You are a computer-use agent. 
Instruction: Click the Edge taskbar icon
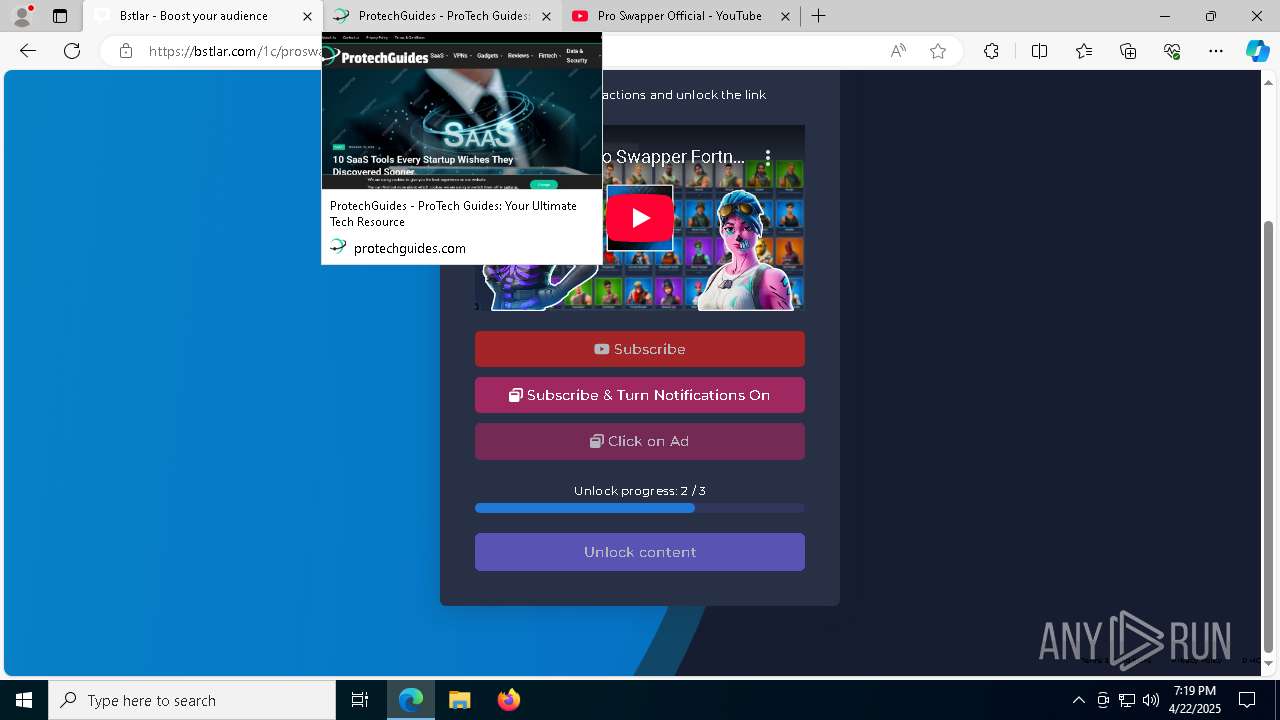(x=411, y=700)
